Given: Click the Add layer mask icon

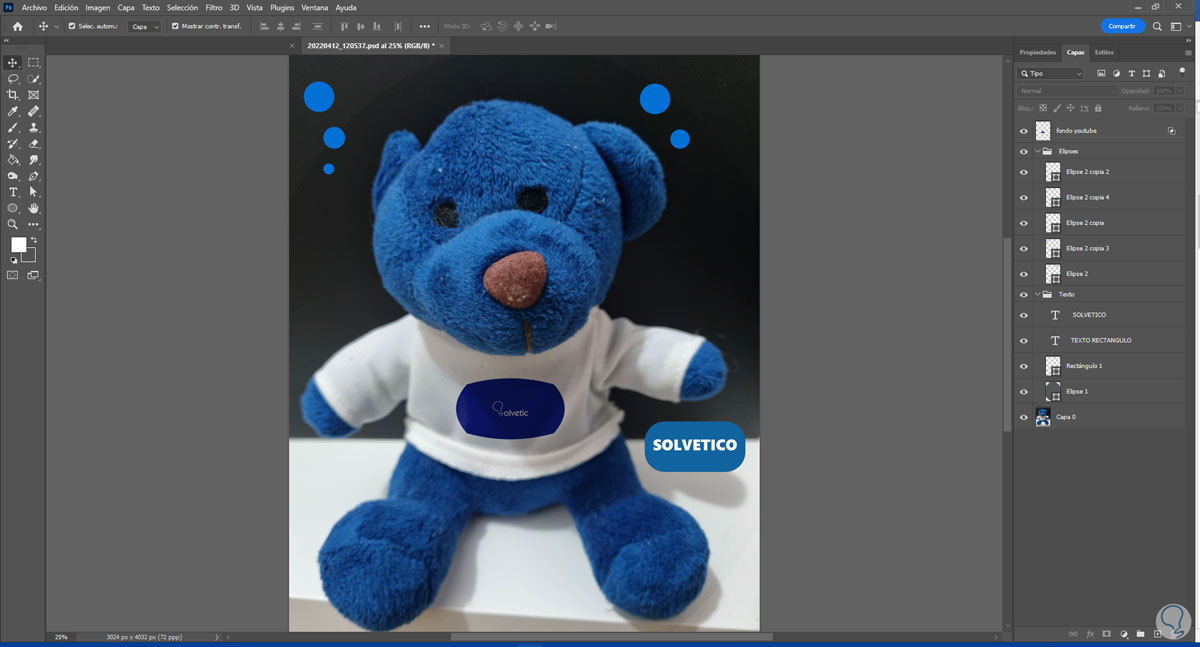Looking at the screenshot, I should [1106, 634].
